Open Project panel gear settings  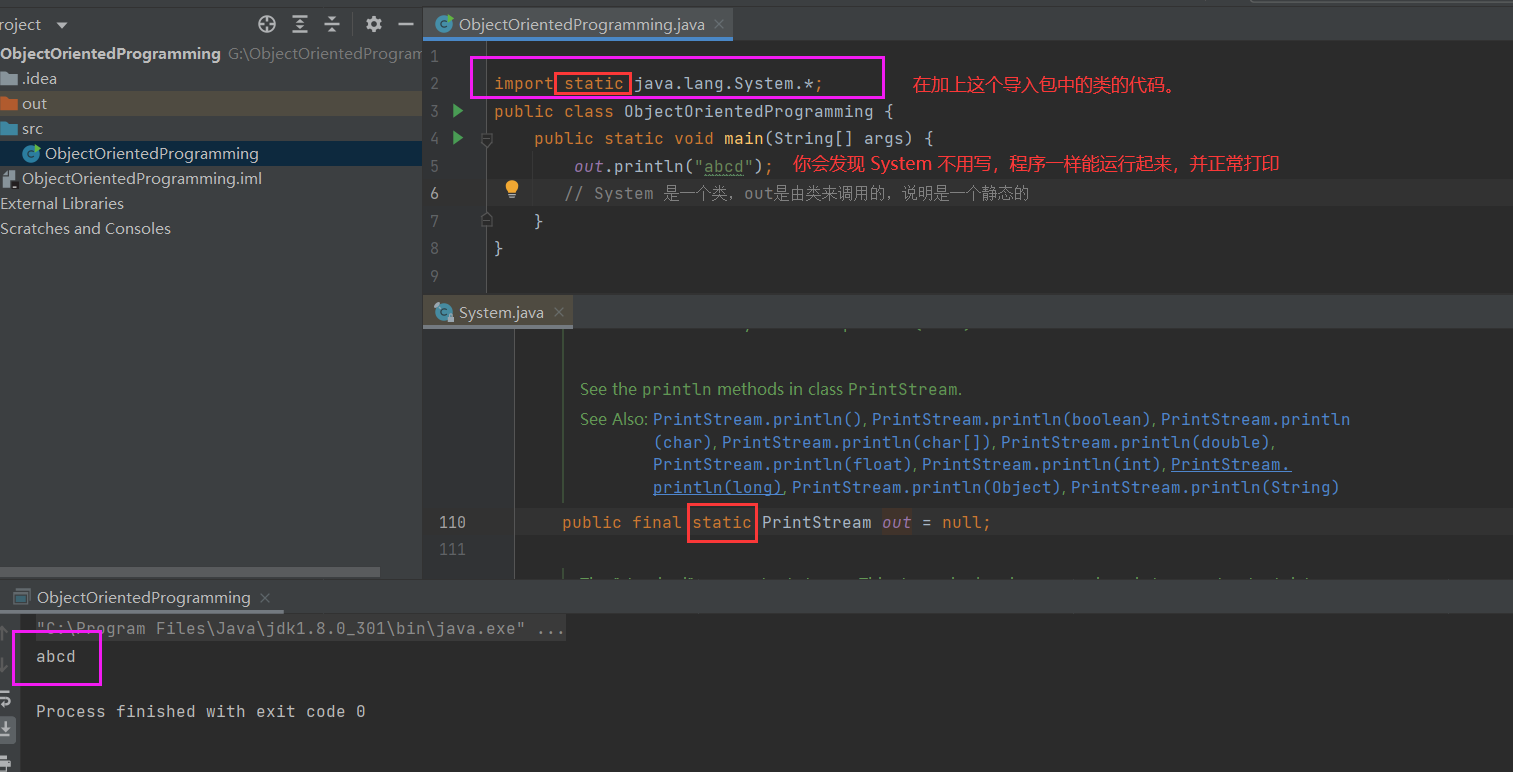374,24
